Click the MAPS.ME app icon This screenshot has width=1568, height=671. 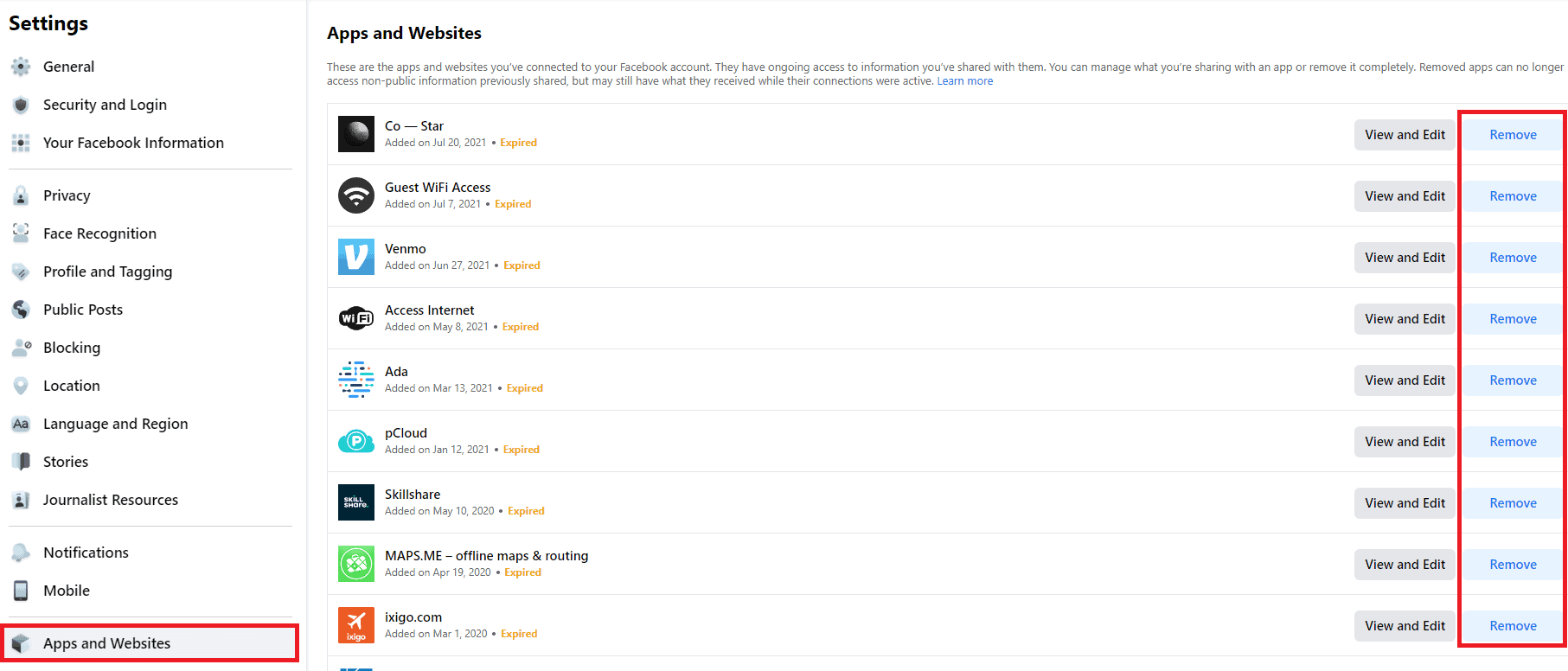[356, 564]
